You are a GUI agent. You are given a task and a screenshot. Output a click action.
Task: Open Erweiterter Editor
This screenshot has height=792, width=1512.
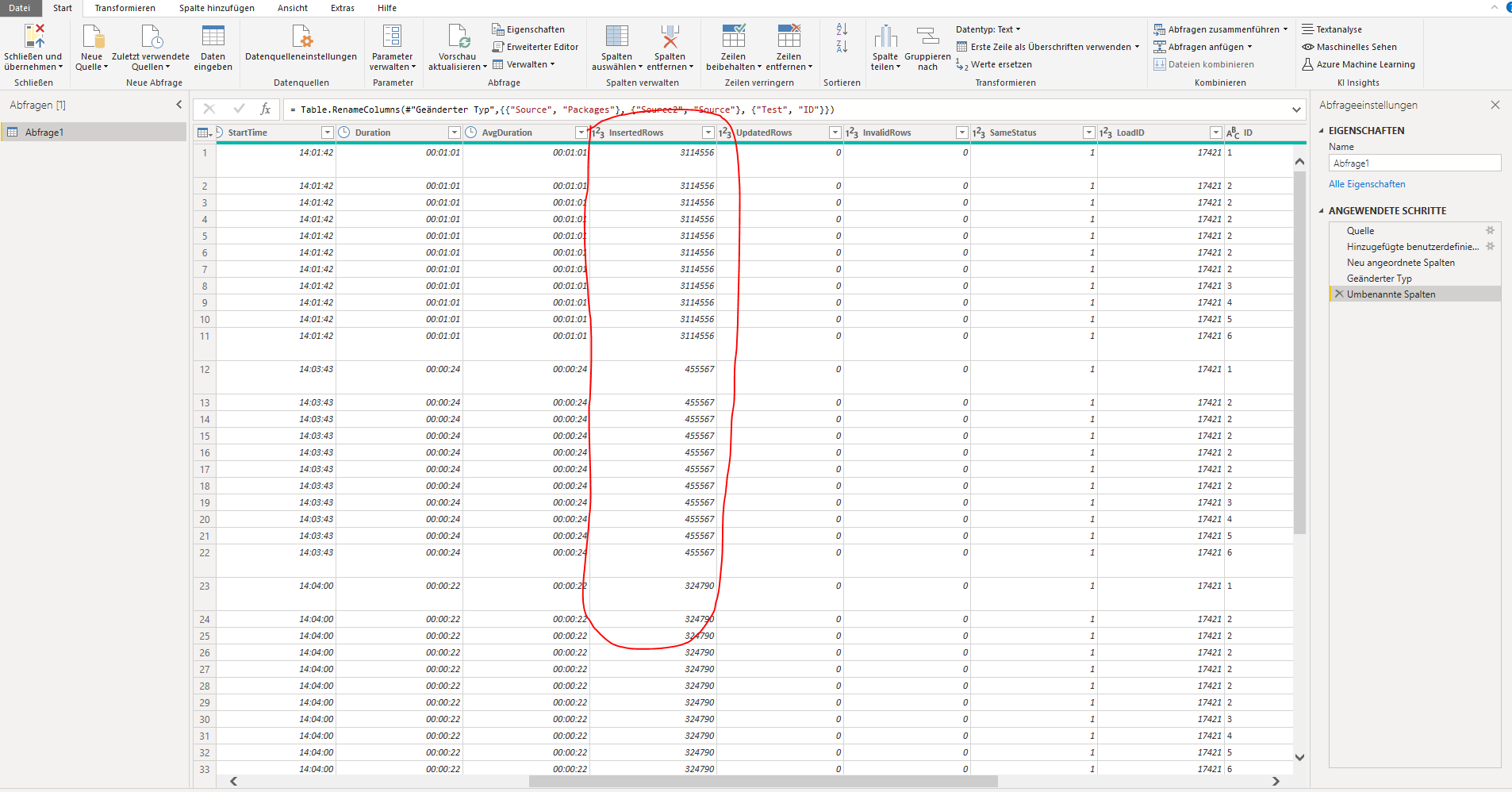(x=535, y=47)
